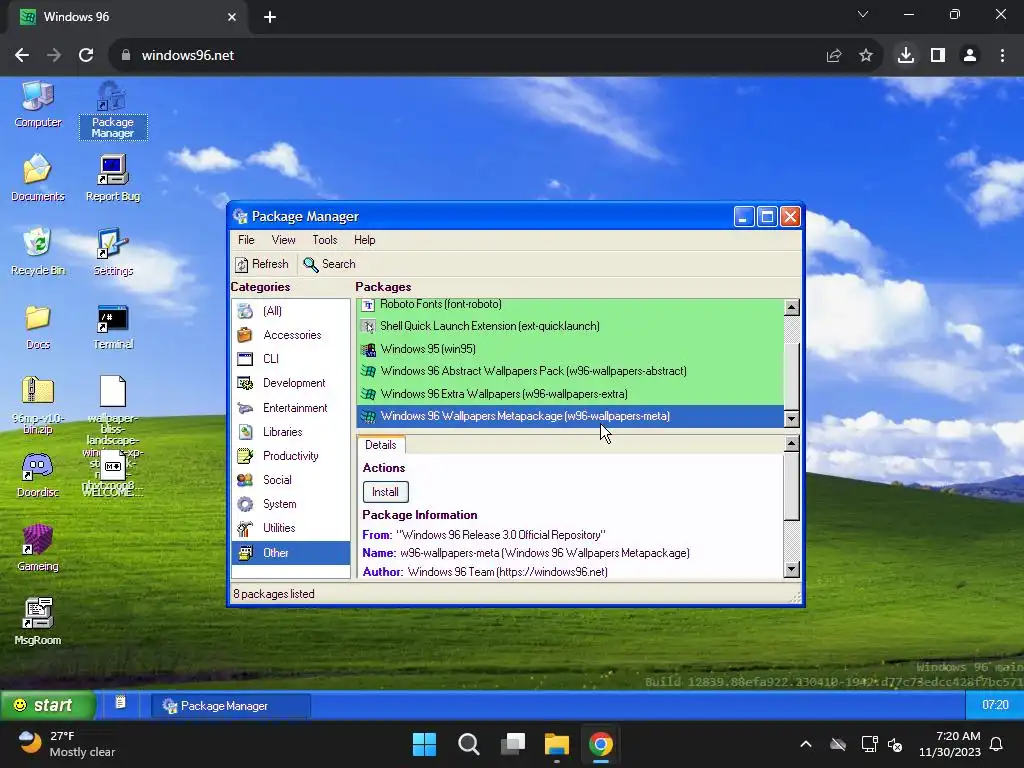This screenshot has height=768, width=1024.
Task: Click details pane scroll up arrow
Action: [792, 444]
